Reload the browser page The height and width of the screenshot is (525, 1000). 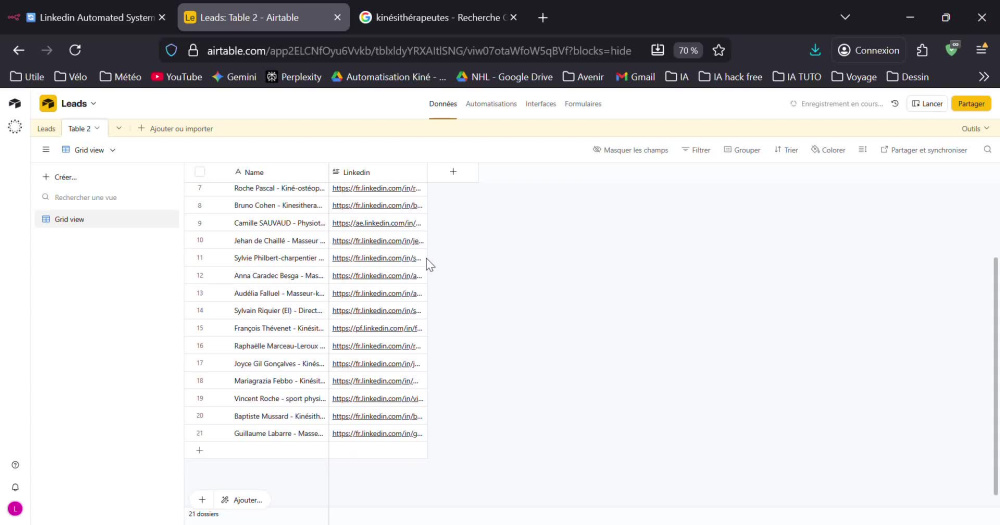point(75,50)
